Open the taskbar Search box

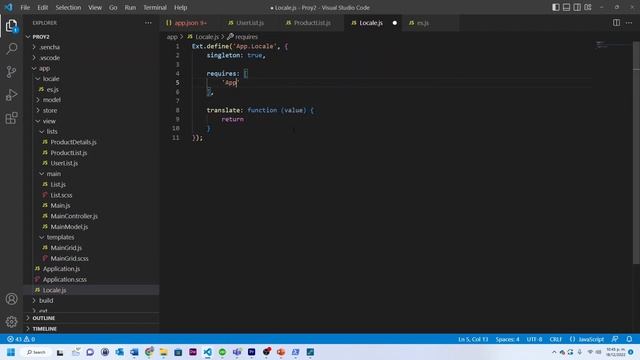click(x=36, y=352)
